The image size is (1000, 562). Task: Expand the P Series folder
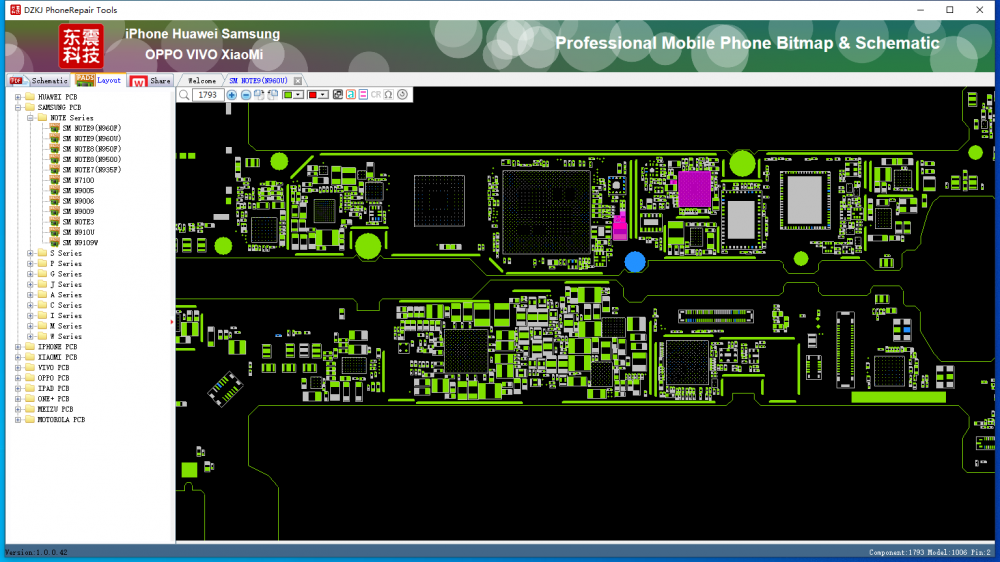click(x=30, y=263)
